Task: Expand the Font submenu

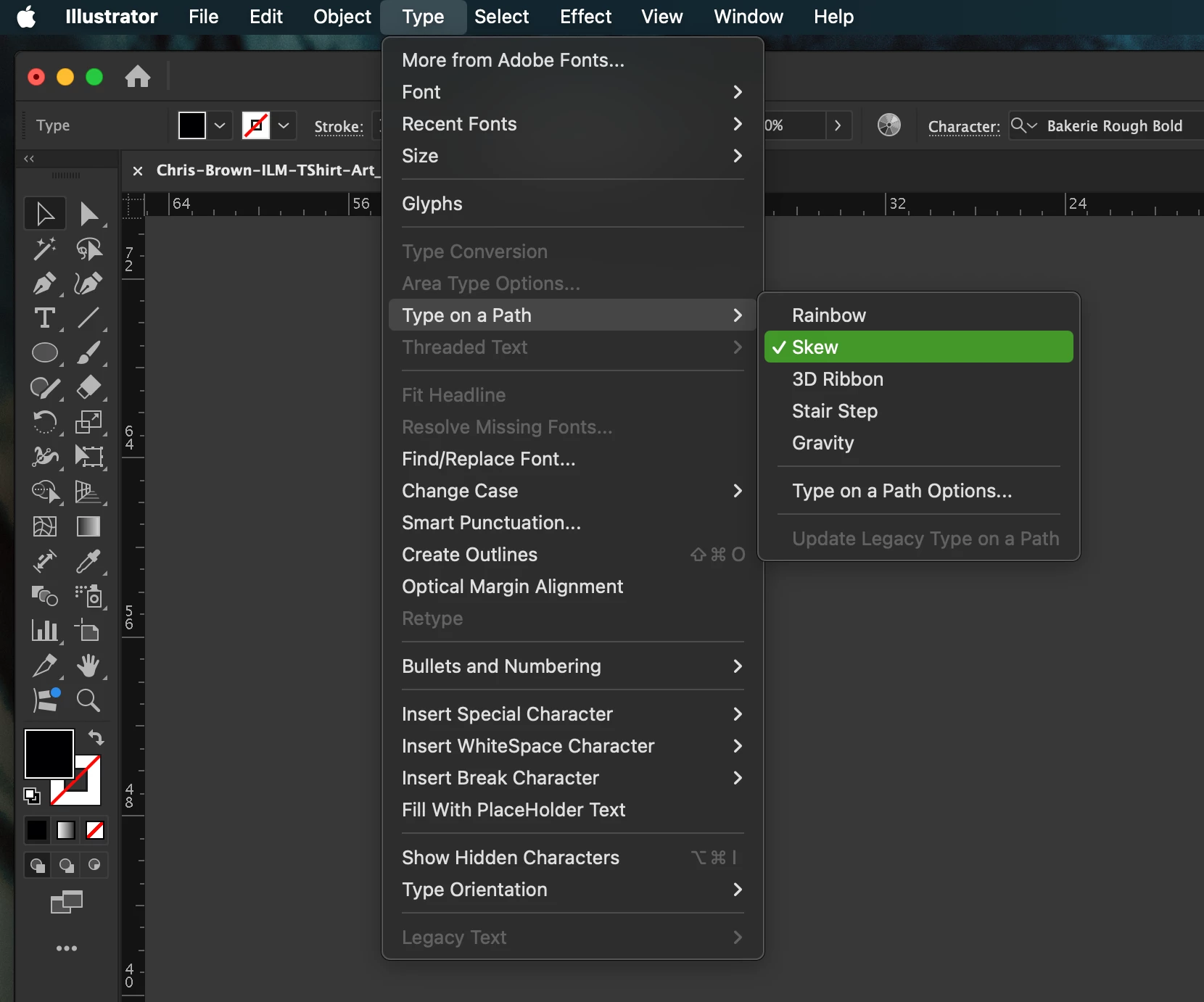Action: click(573, 92)
